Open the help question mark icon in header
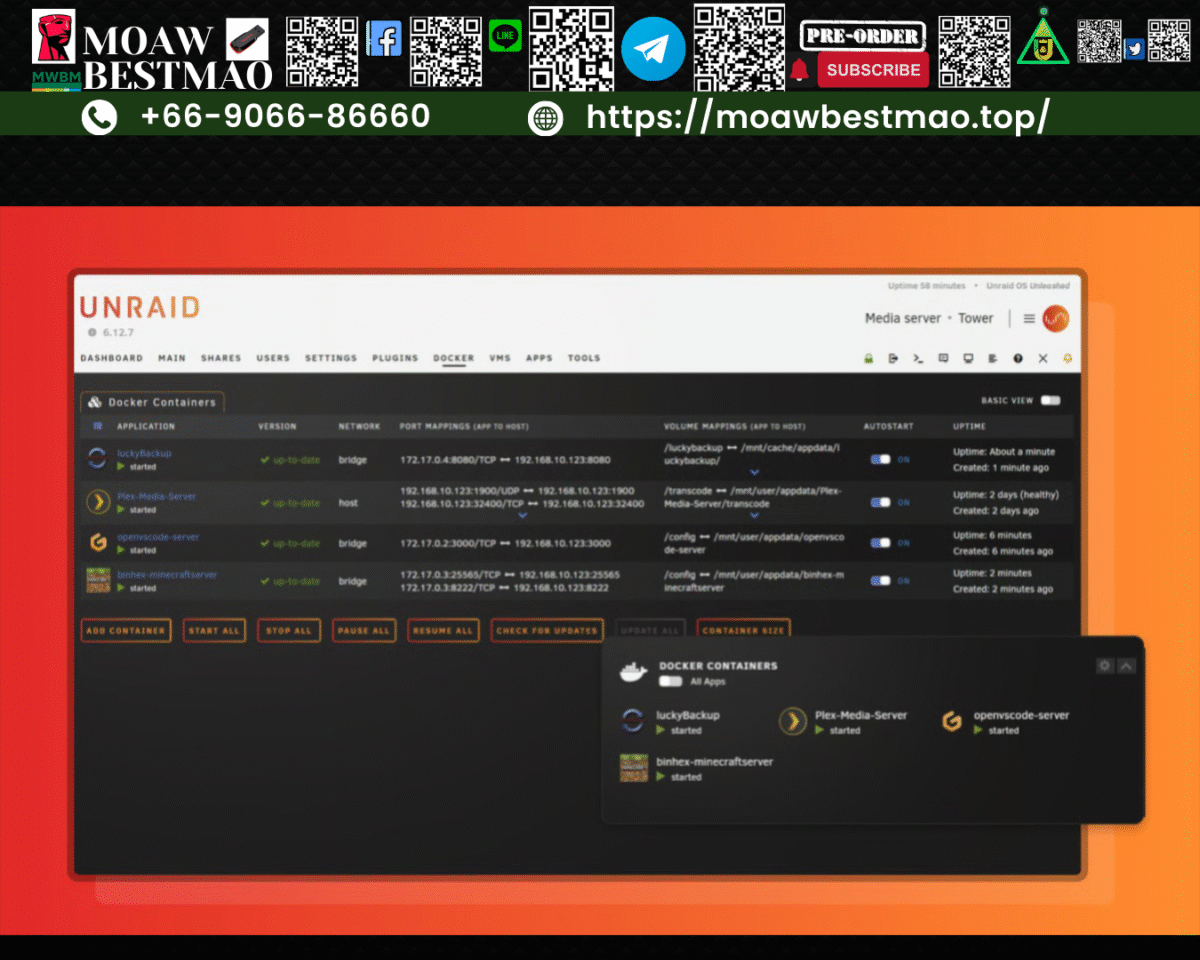 click(x=1017, y=357)
